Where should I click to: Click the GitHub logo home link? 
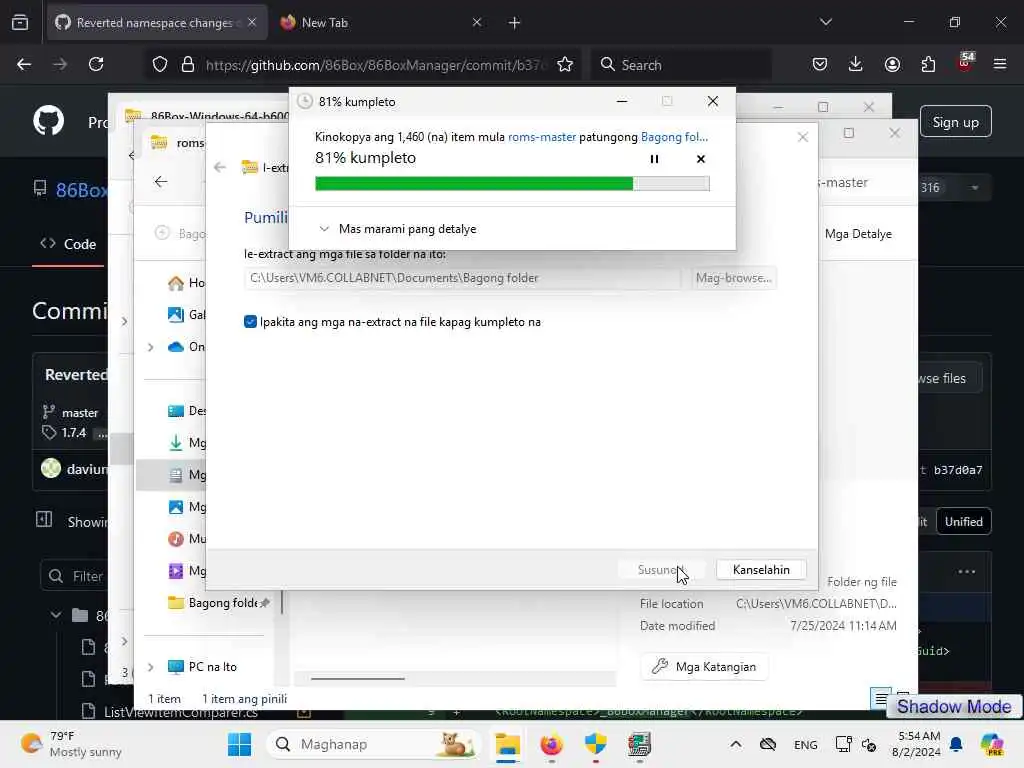pyautogui.click(x=49, y=121)
